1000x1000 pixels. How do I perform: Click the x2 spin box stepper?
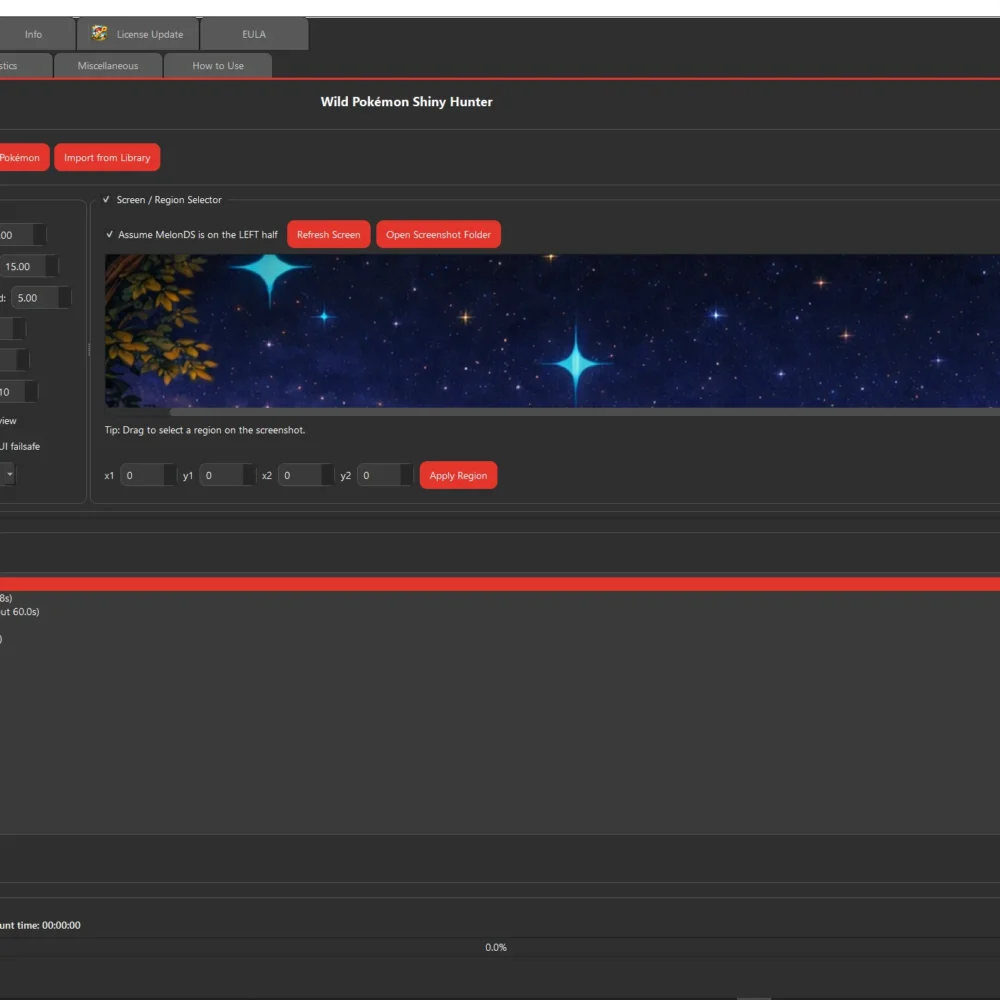point(327,475)
